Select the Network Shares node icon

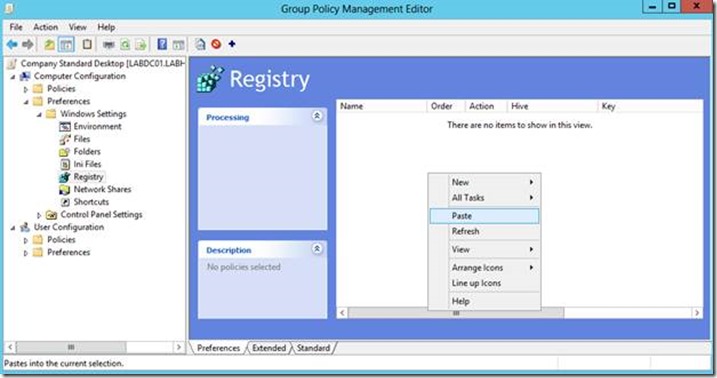65,190
